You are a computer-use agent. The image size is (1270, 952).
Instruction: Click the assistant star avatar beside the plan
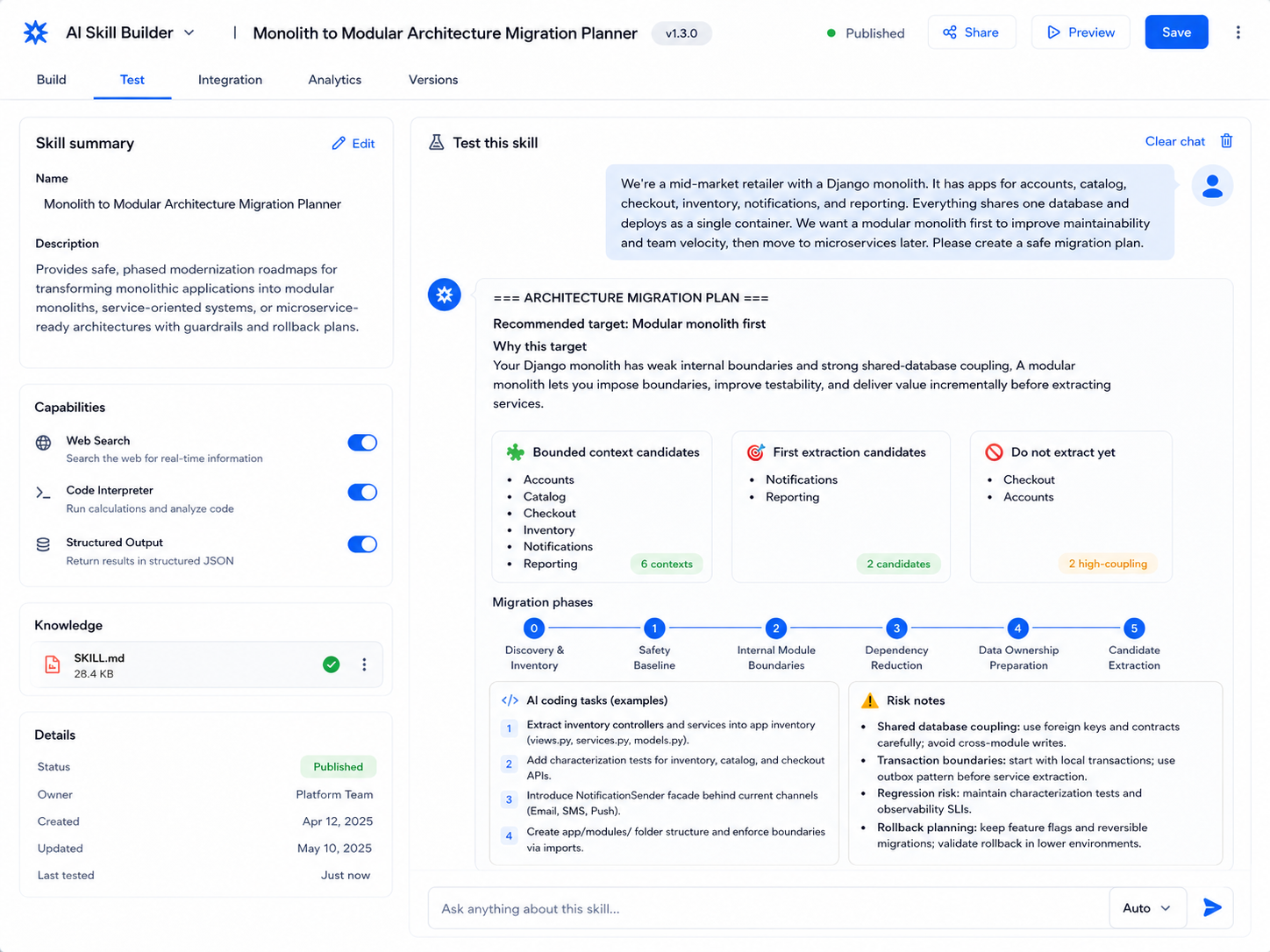point(445,295)
